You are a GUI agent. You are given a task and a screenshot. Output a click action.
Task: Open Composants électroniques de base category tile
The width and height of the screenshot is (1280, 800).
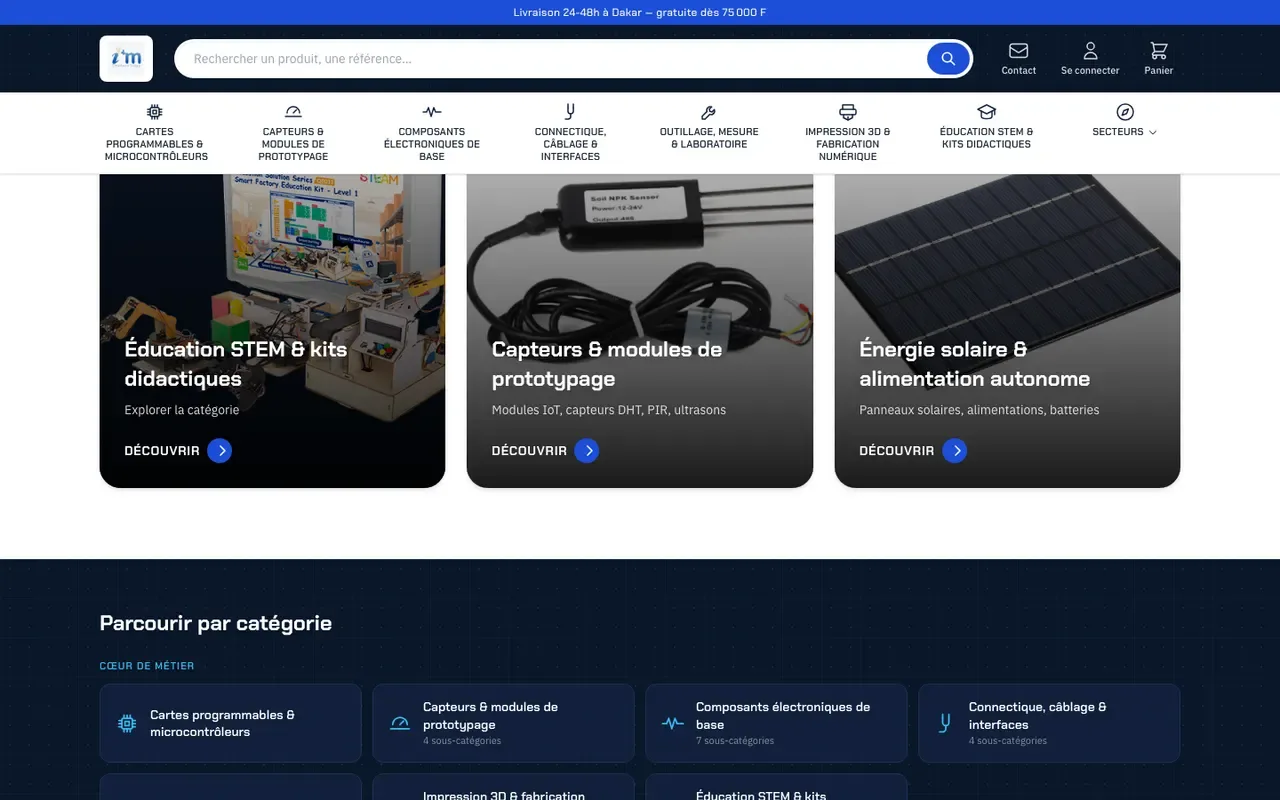coord(776,723)
